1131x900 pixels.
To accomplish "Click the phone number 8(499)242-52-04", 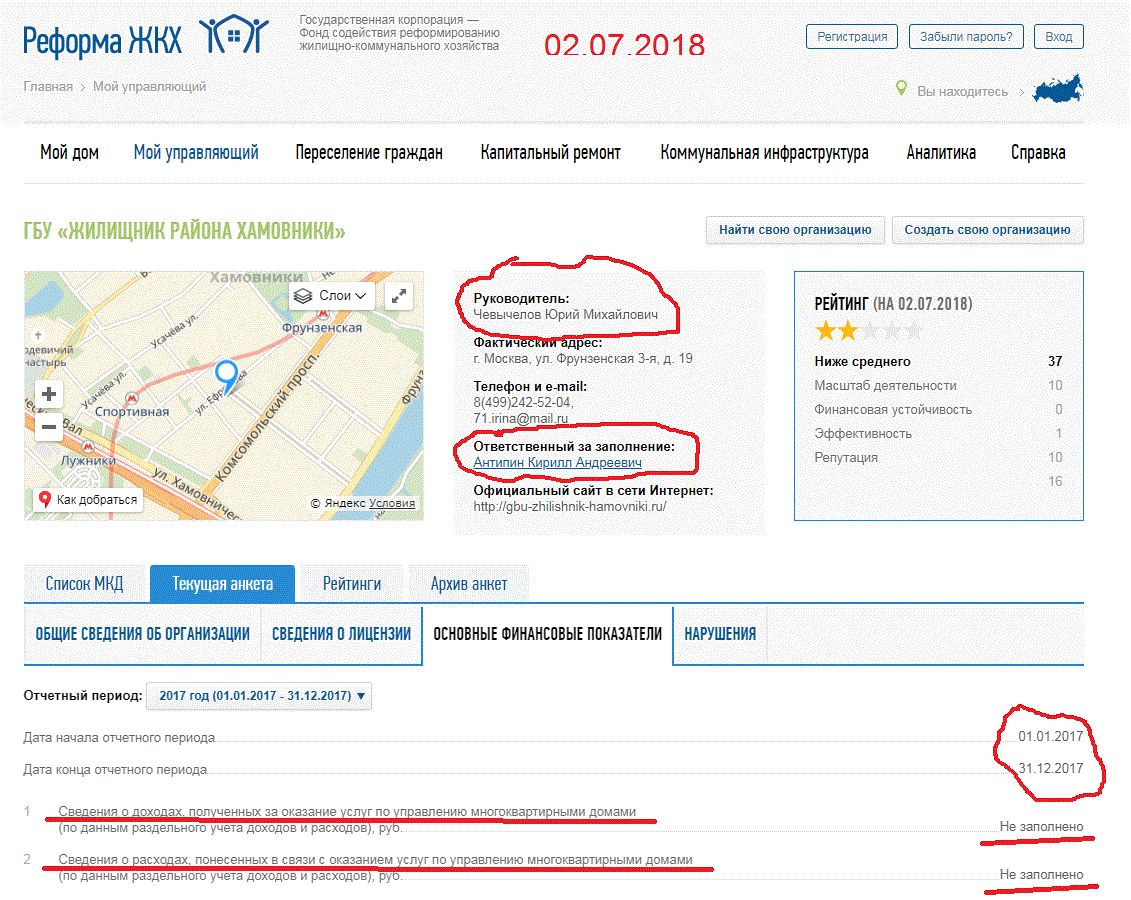I will pyautogui.click(x=523, y=402).
